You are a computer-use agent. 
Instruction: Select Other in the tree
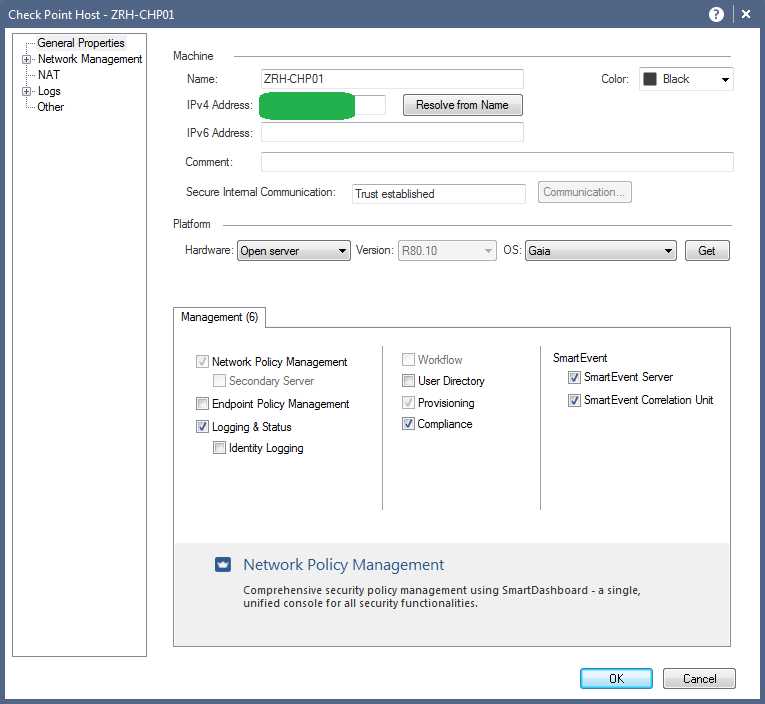click(51, 107)
